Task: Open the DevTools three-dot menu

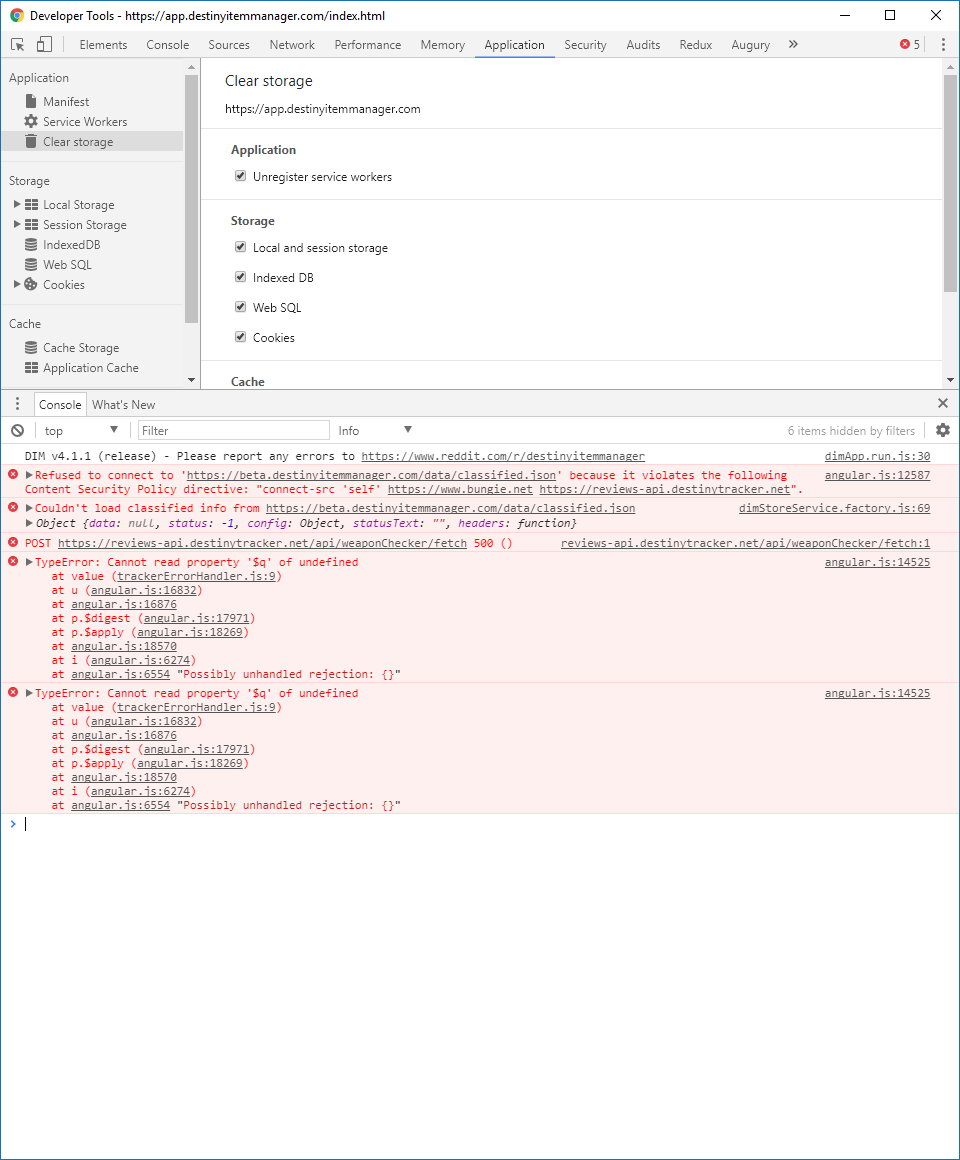Action: (x=943, y=44)
